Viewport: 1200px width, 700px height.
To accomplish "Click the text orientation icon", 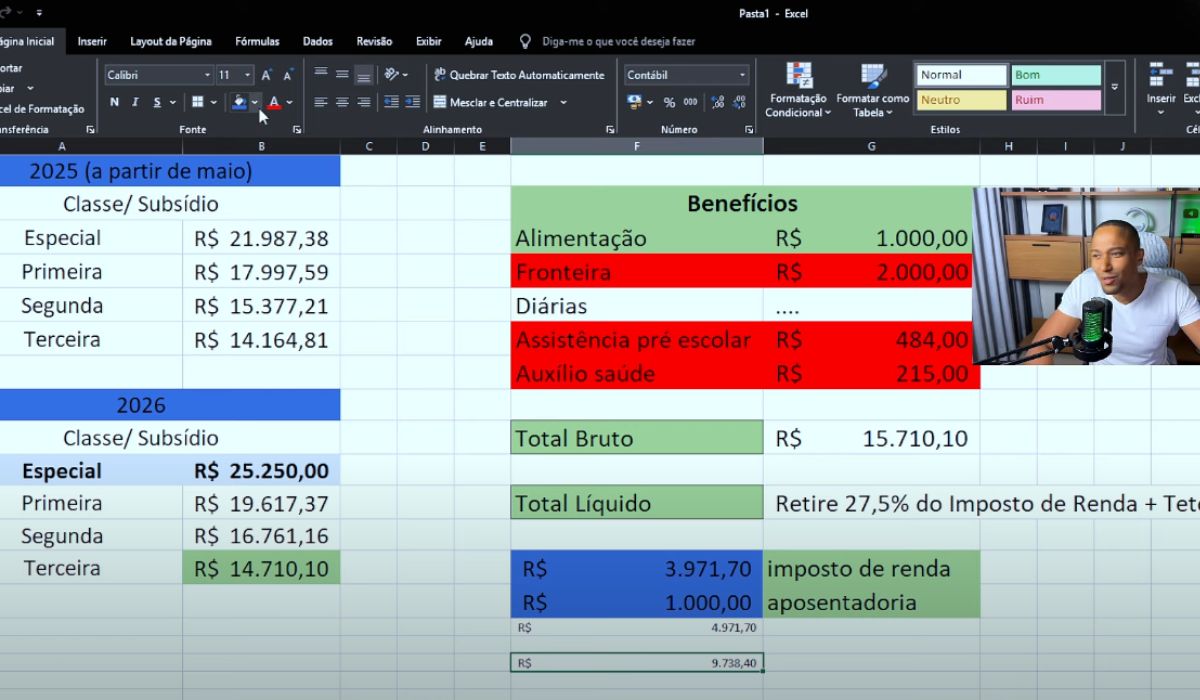I will (392, 75).
